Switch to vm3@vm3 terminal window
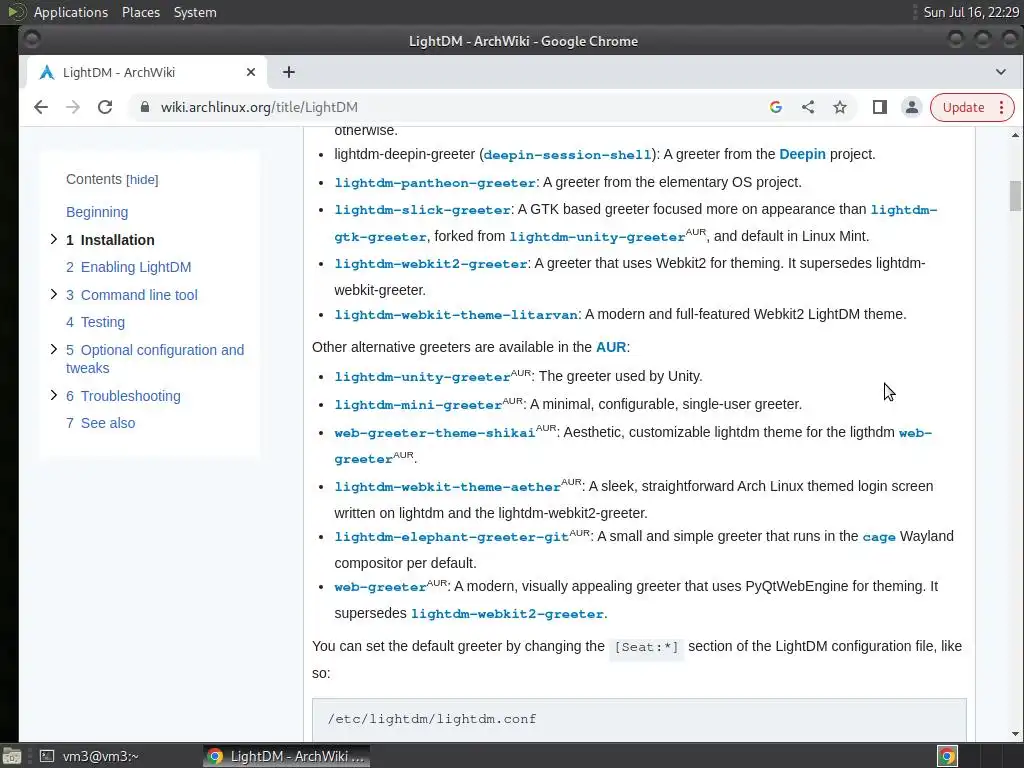1024x768 pixels. 89,756
